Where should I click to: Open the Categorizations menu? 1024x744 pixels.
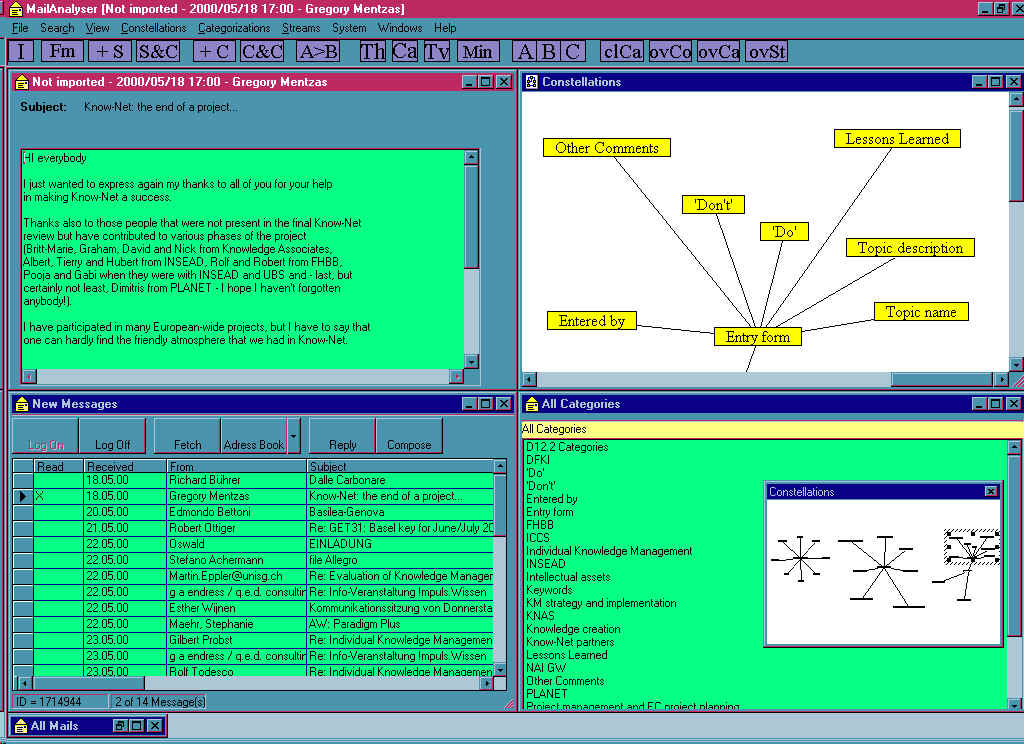(x=234, y=28)
